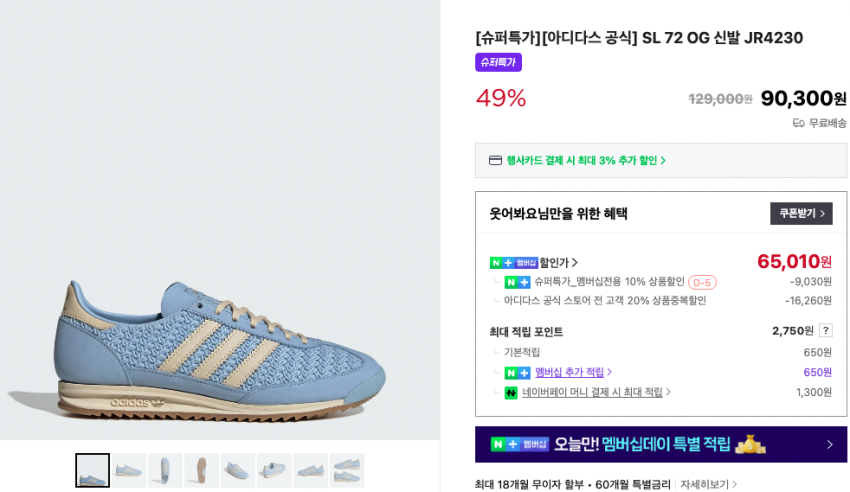Click the gold coins icon in the membership banner
The width and height of the screenshot is (850, 492).
pos(750,444)
